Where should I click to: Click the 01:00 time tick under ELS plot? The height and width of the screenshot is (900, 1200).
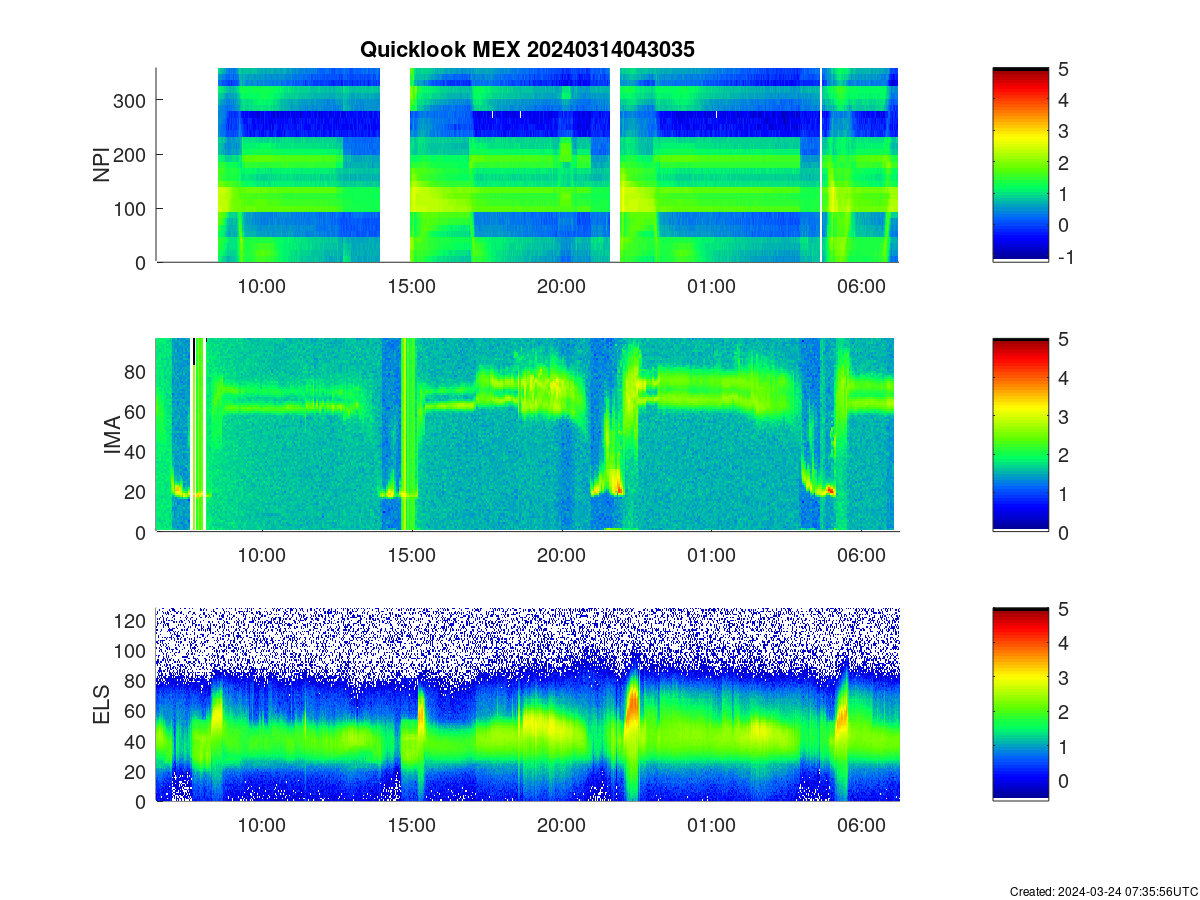(711, 826)
